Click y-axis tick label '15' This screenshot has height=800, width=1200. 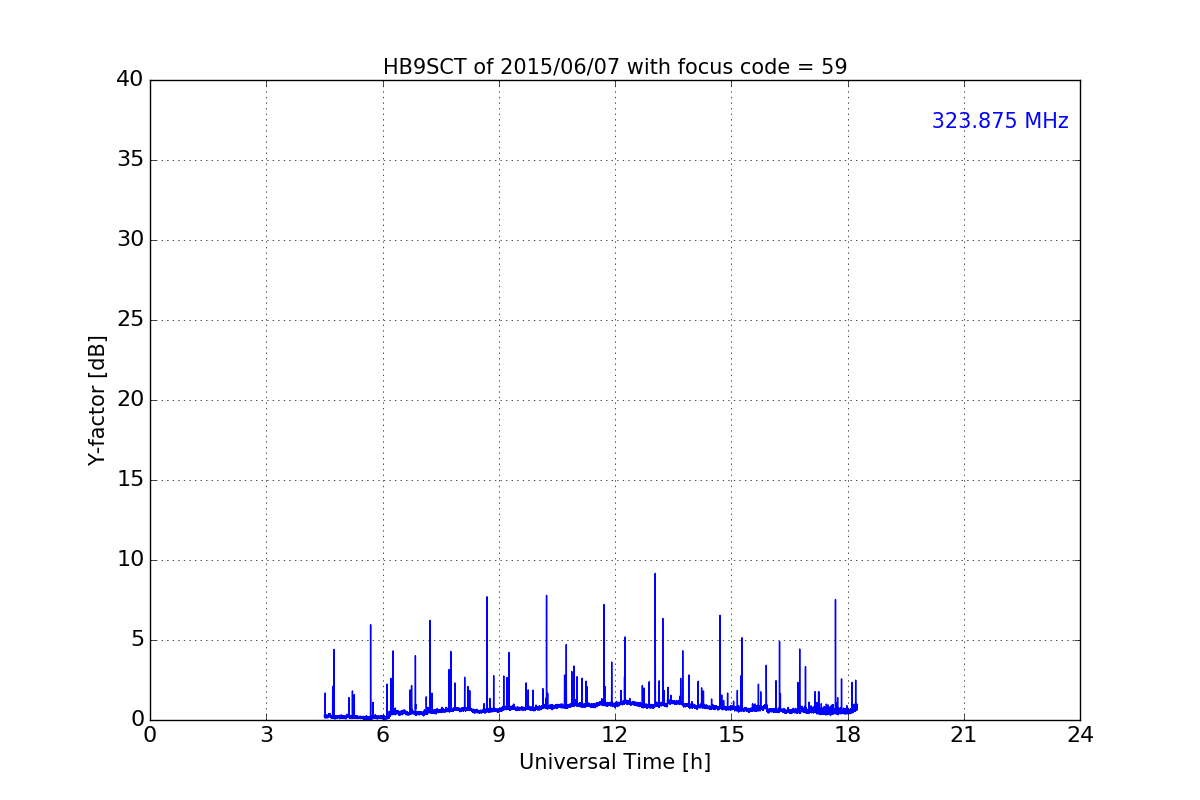tap(130, 480)
